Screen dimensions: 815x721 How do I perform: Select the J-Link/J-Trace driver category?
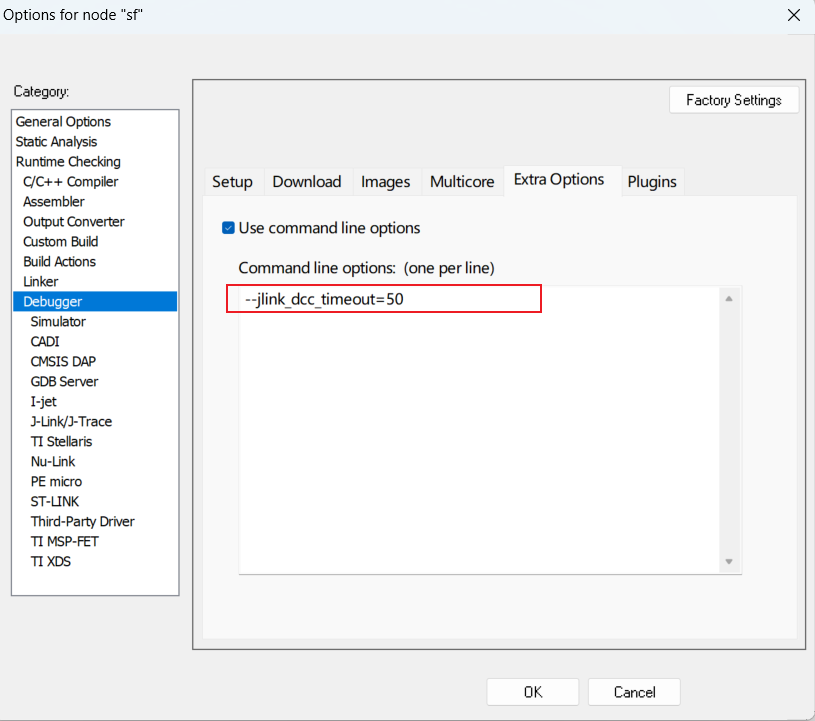[x=74, y=421]
